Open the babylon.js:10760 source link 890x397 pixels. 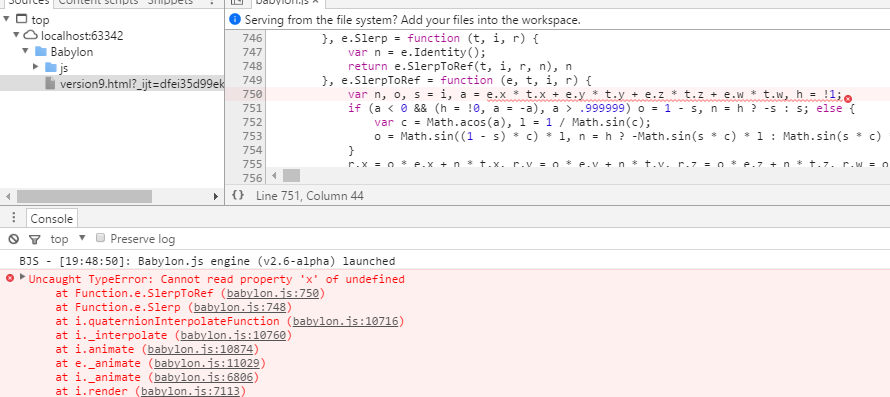point(233,336)
